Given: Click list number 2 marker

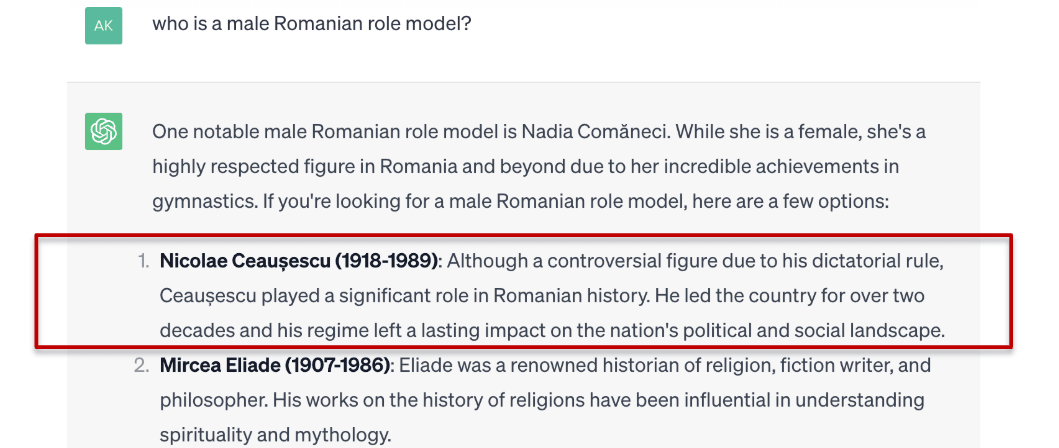Looking at the screenshot, I should coord(142,366).
